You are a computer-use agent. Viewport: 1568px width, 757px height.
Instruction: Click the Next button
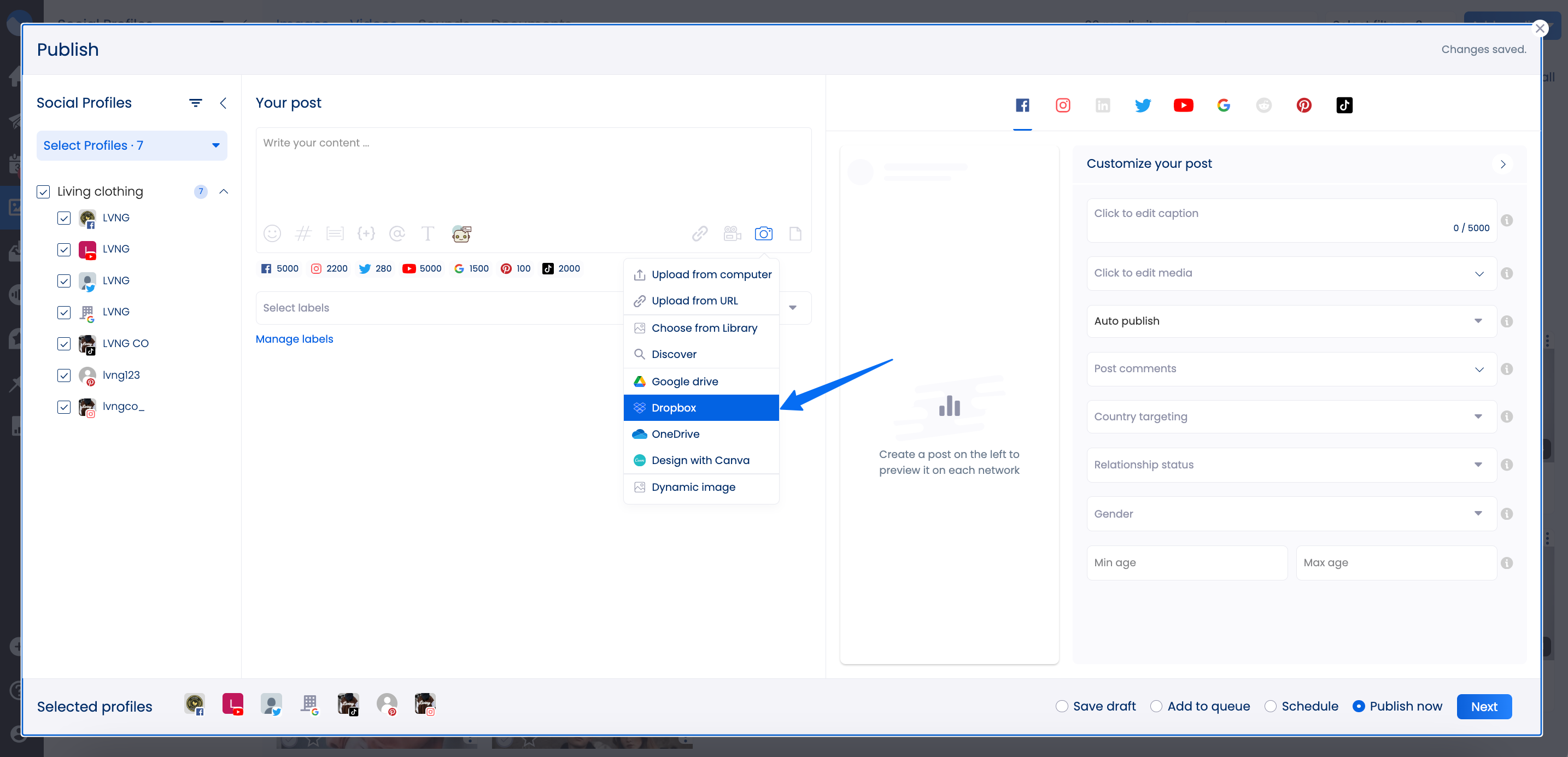(x=1484, y=707)
